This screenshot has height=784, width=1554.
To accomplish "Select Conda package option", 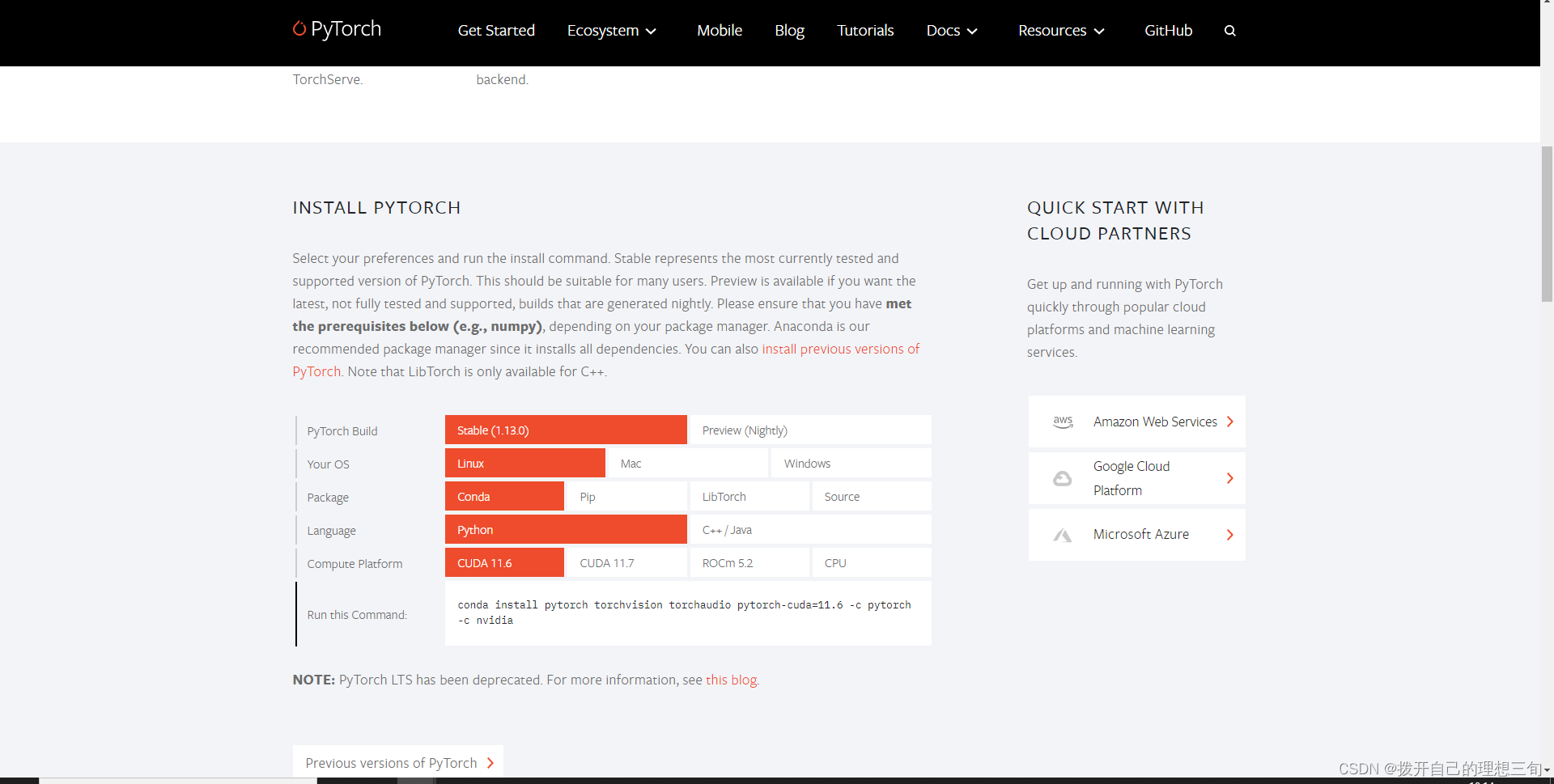I will [x=504, y=497].
